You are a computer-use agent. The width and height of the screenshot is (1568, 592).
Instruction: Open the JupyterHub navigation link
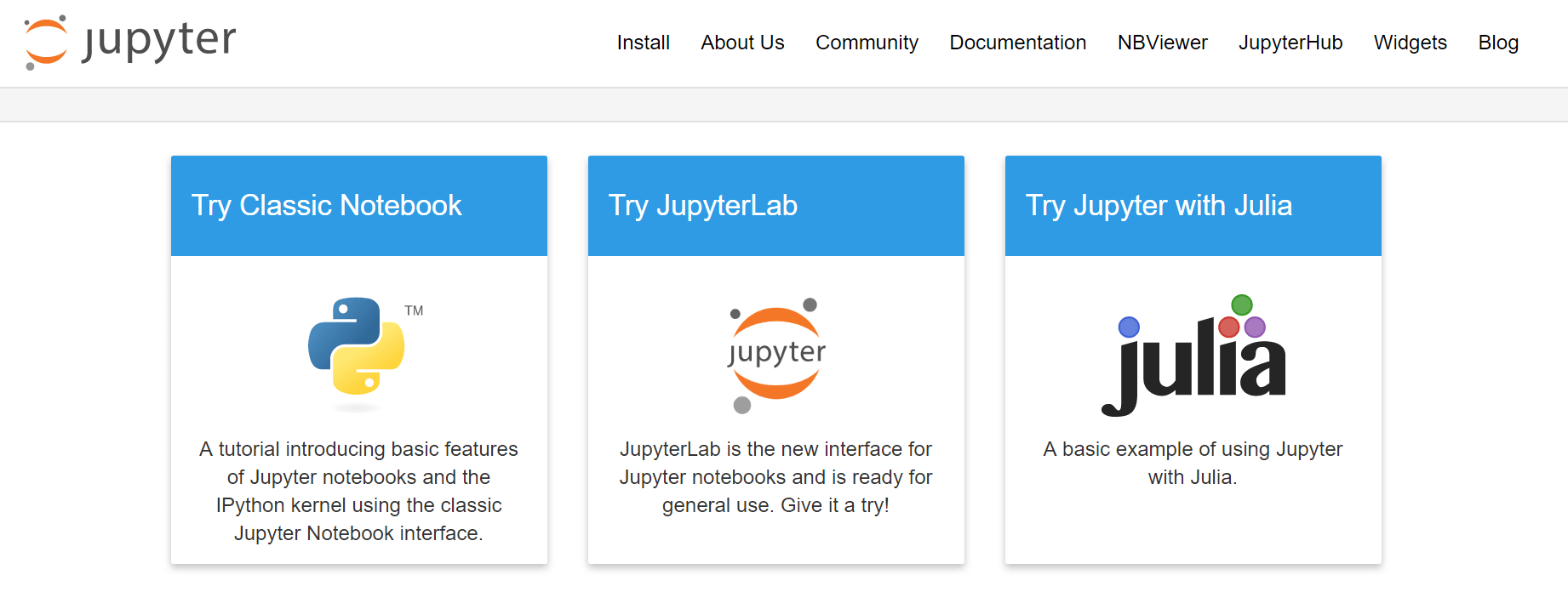[1290, 43]
